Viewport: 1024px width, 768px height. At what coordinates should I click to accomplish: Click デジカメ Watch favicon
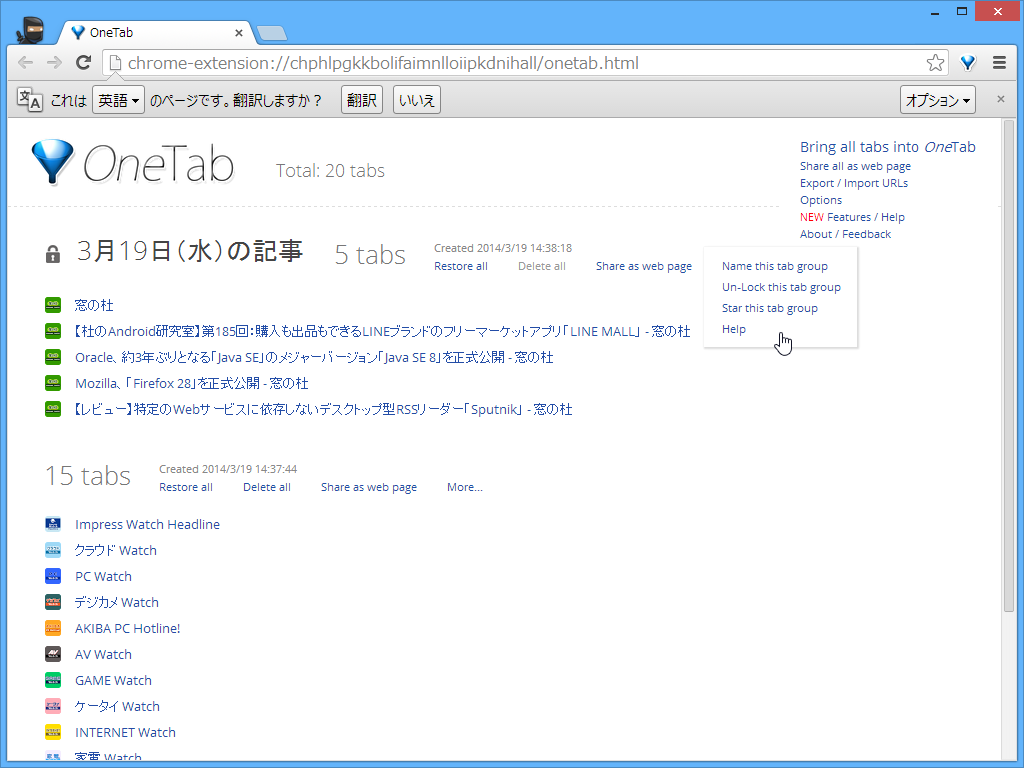(53, 602)
